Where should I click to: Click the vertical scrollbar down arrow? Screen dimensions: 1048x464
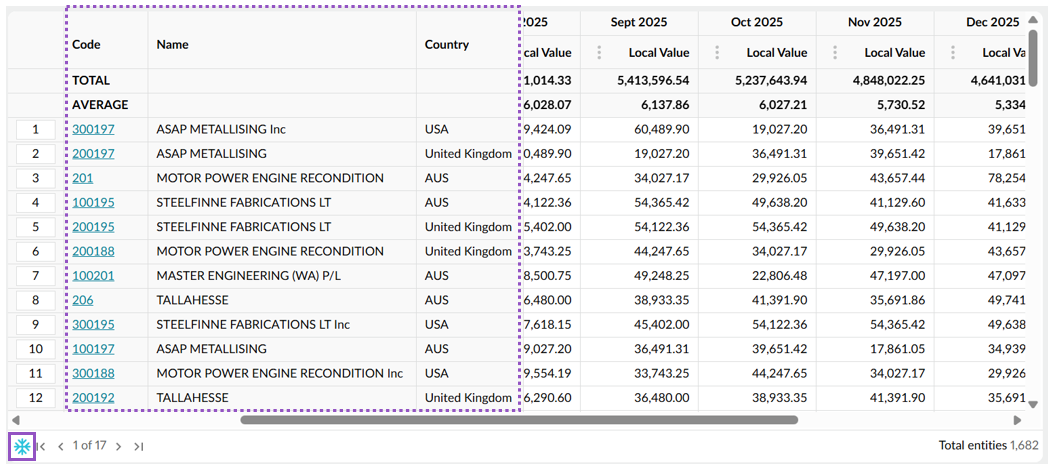point(1033,404)
